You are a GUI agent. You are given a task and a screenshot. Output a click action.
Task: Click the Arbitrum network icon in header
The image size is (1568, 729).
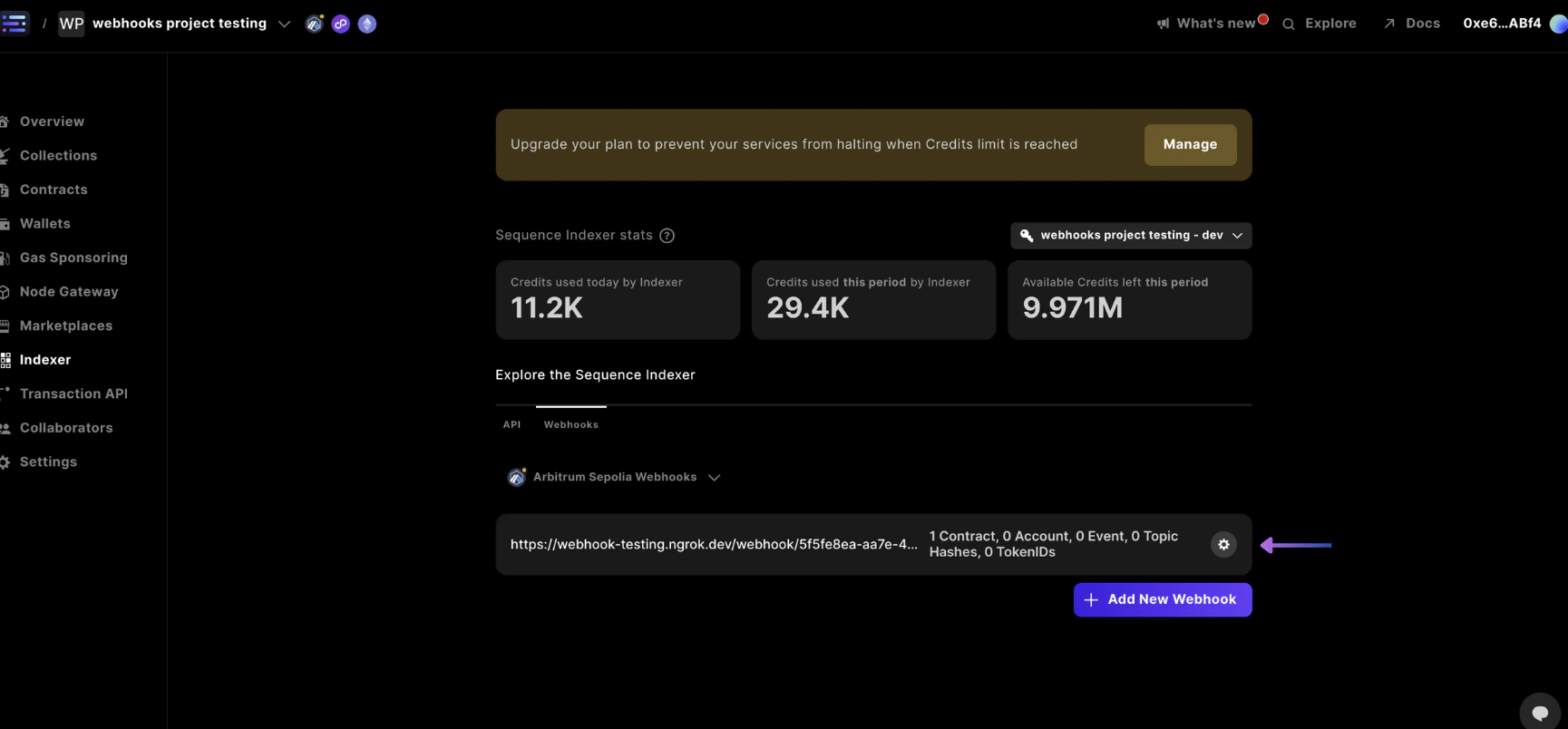(x=315, y=24)
